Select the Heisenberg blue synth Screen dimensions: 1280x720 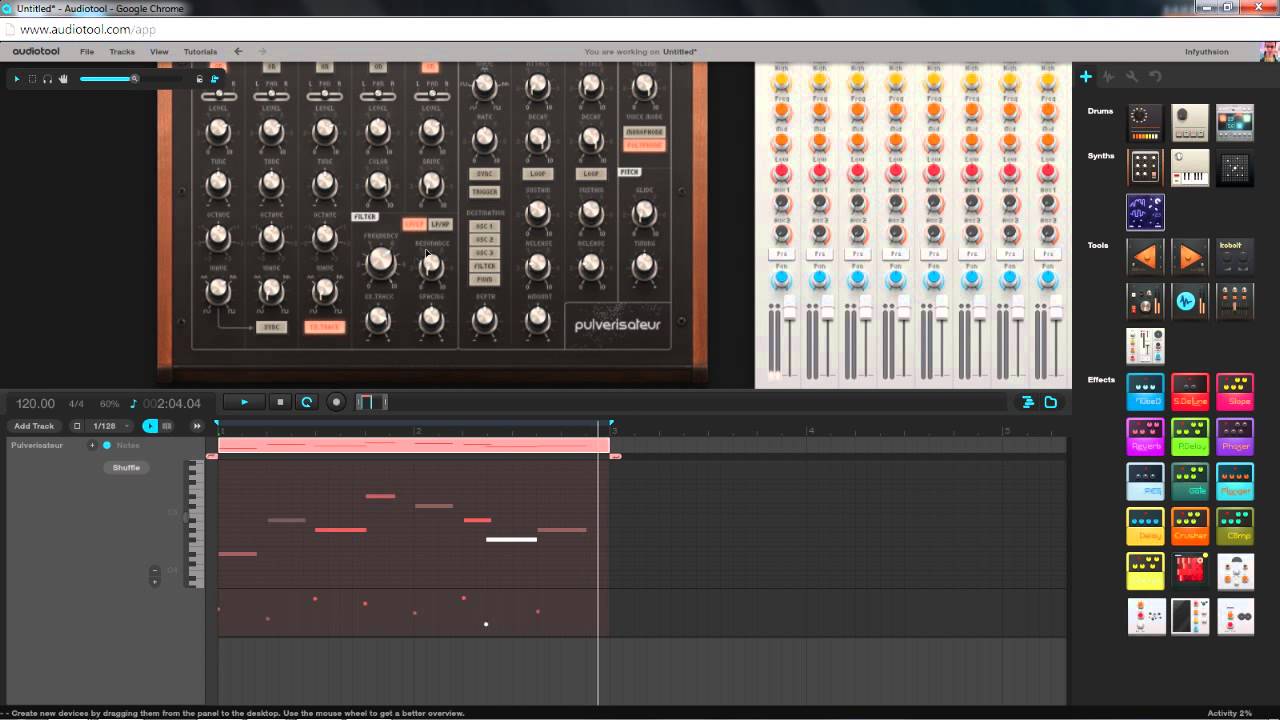[x=1145, y=212]
